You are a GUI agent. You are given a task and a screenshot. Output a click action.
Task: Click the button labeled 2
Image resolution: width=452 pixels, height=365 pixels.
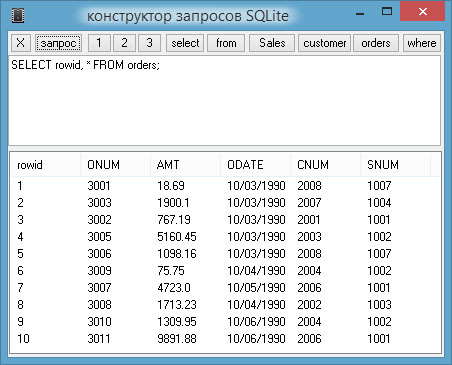(x=124, y=43)
